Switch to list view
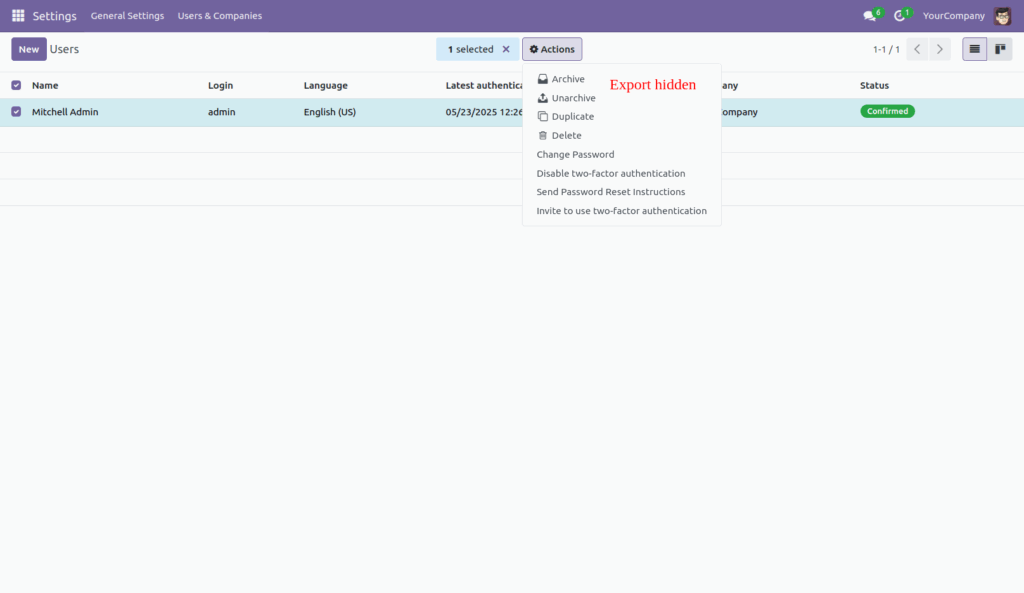Image resolution: width=1024 pixels, height=593 pixels. (x=974, y=48)
